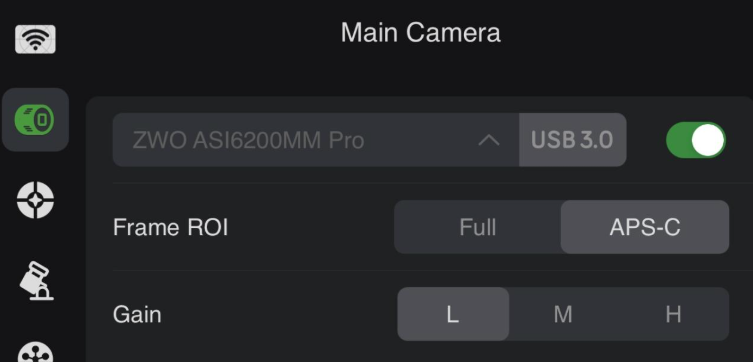Open the Wi-Fi connection settings icon
The height and width of the screenshot is (362, 753).
(36, 39)
